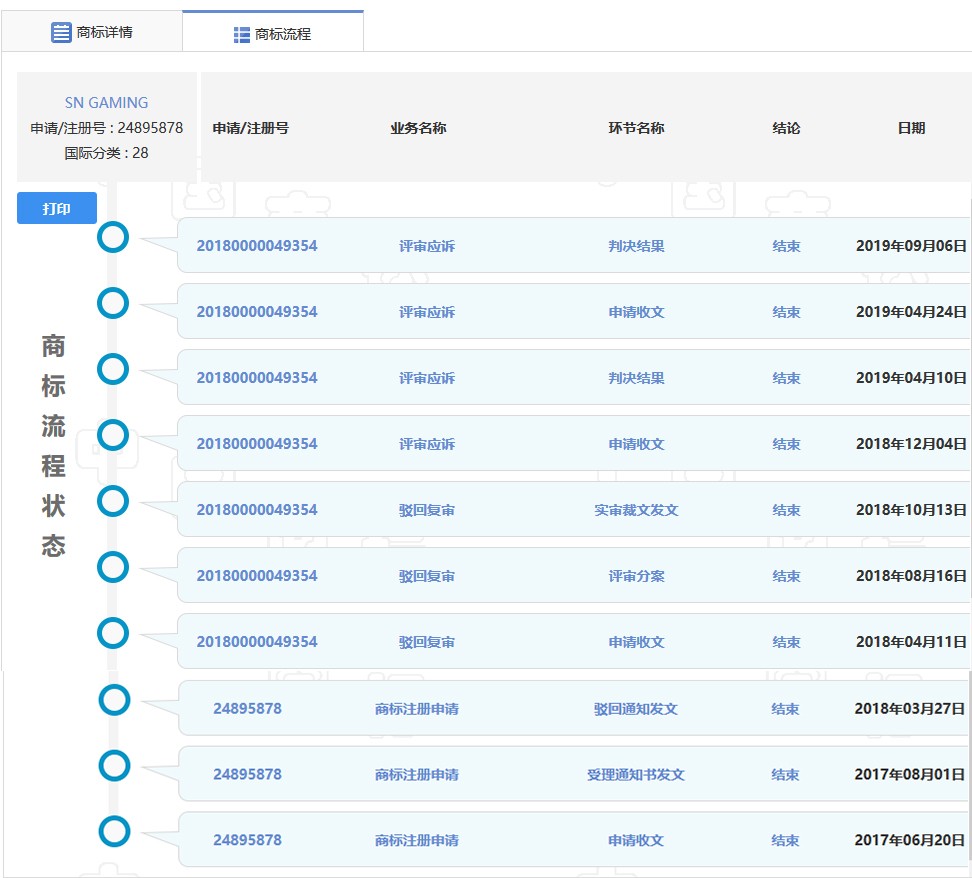Click 24895878 in the 2018年03月27日 row
The image size is (972, 878).
point(247,708)
